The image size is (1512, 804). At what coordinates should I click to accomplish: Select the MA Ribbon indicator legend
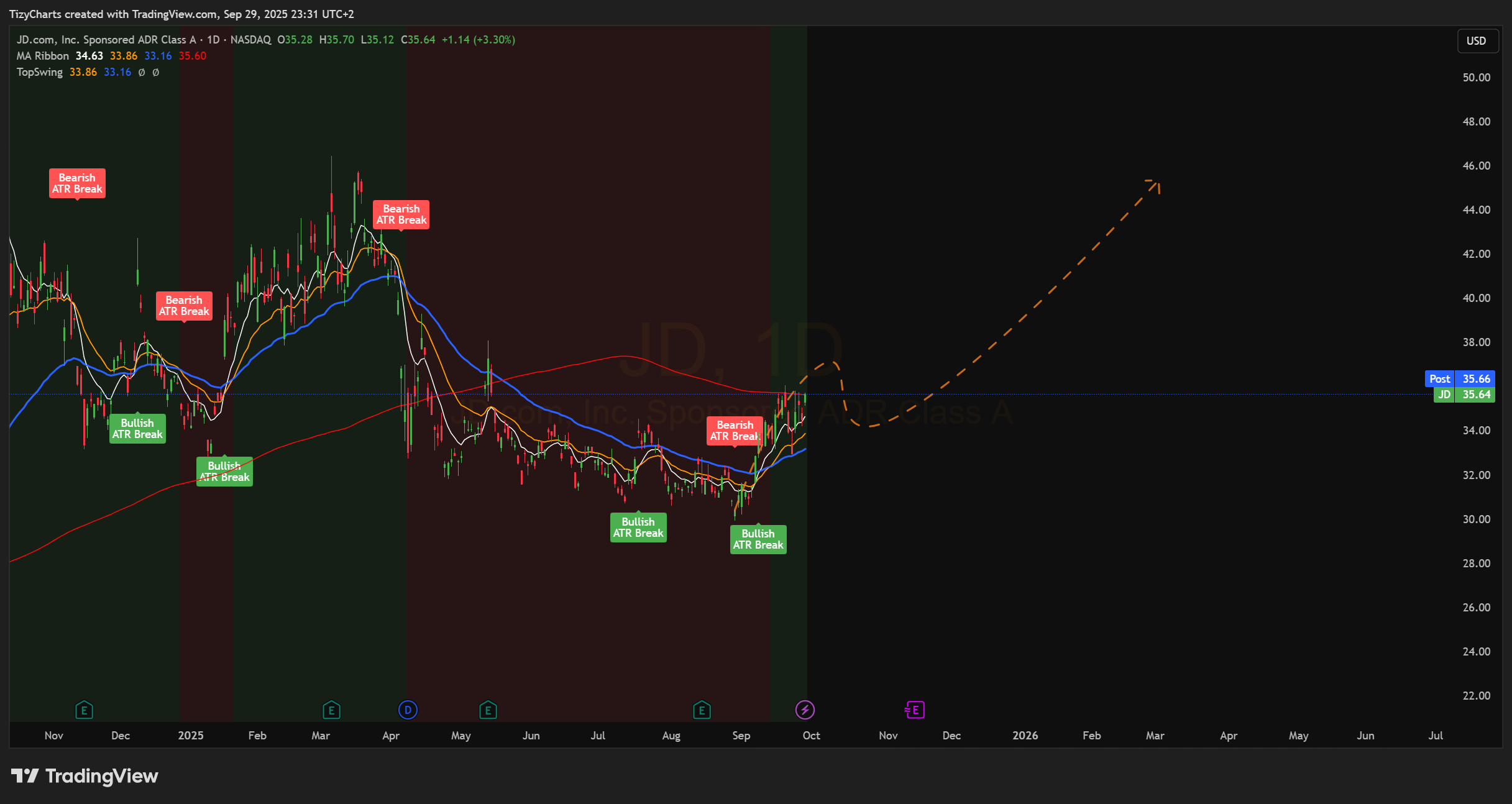(x=43, y=56)
